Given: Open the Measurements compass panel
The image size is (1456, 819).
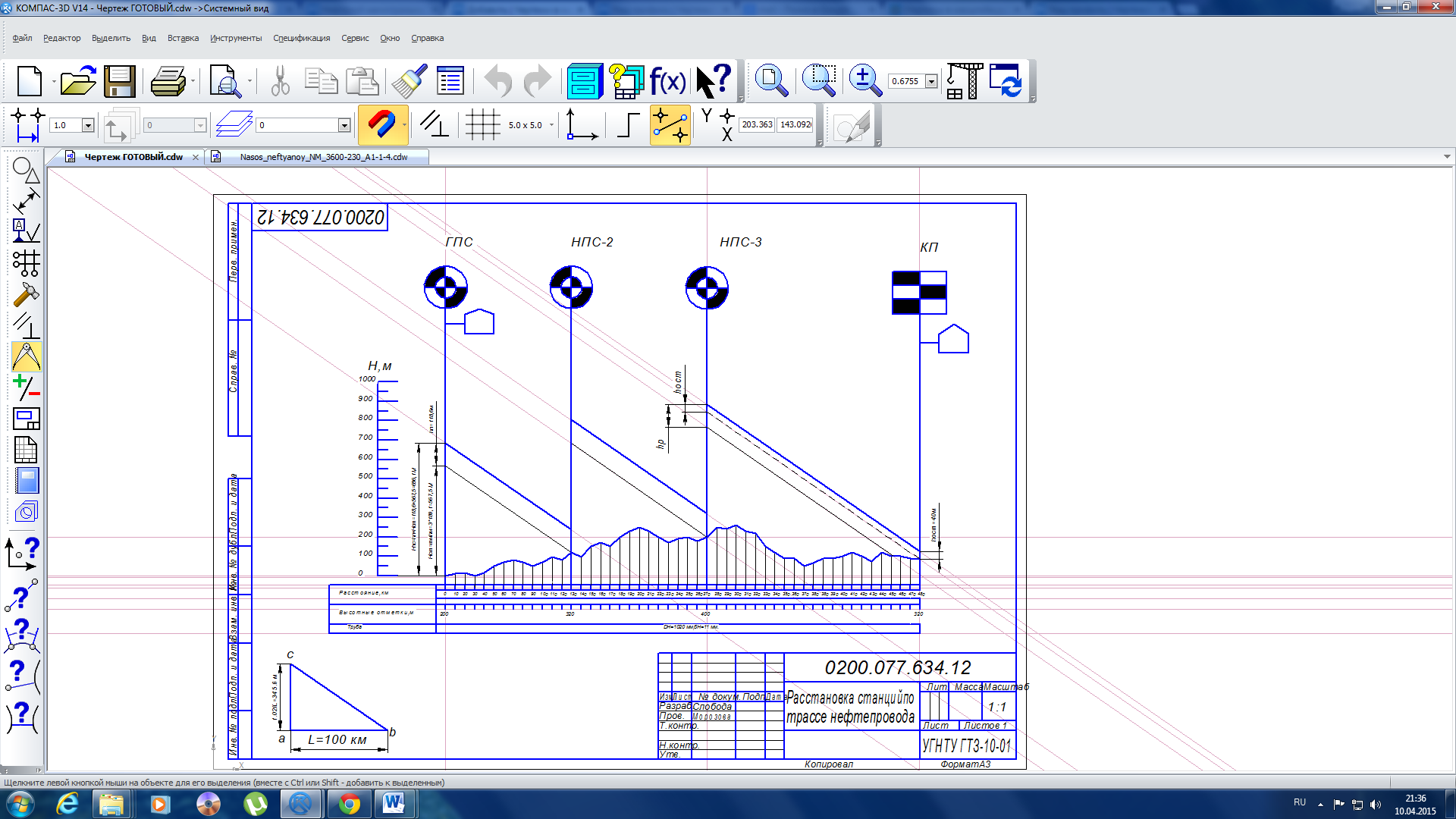Looking at the screenshot, I should [26, 356].
